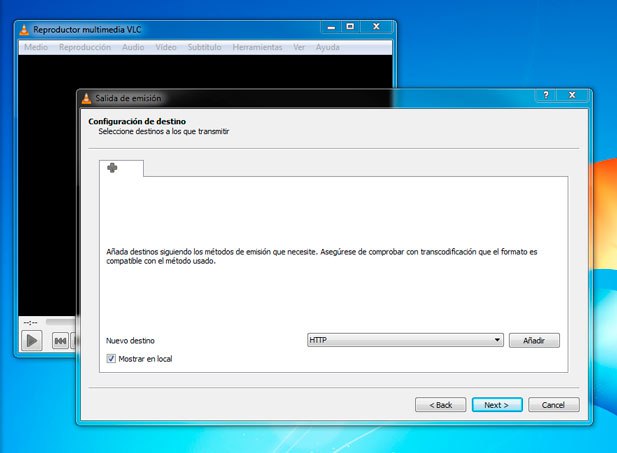Click the Cancel button
Viewport: 617px width, 453px height.
click(x=553, y=405)
